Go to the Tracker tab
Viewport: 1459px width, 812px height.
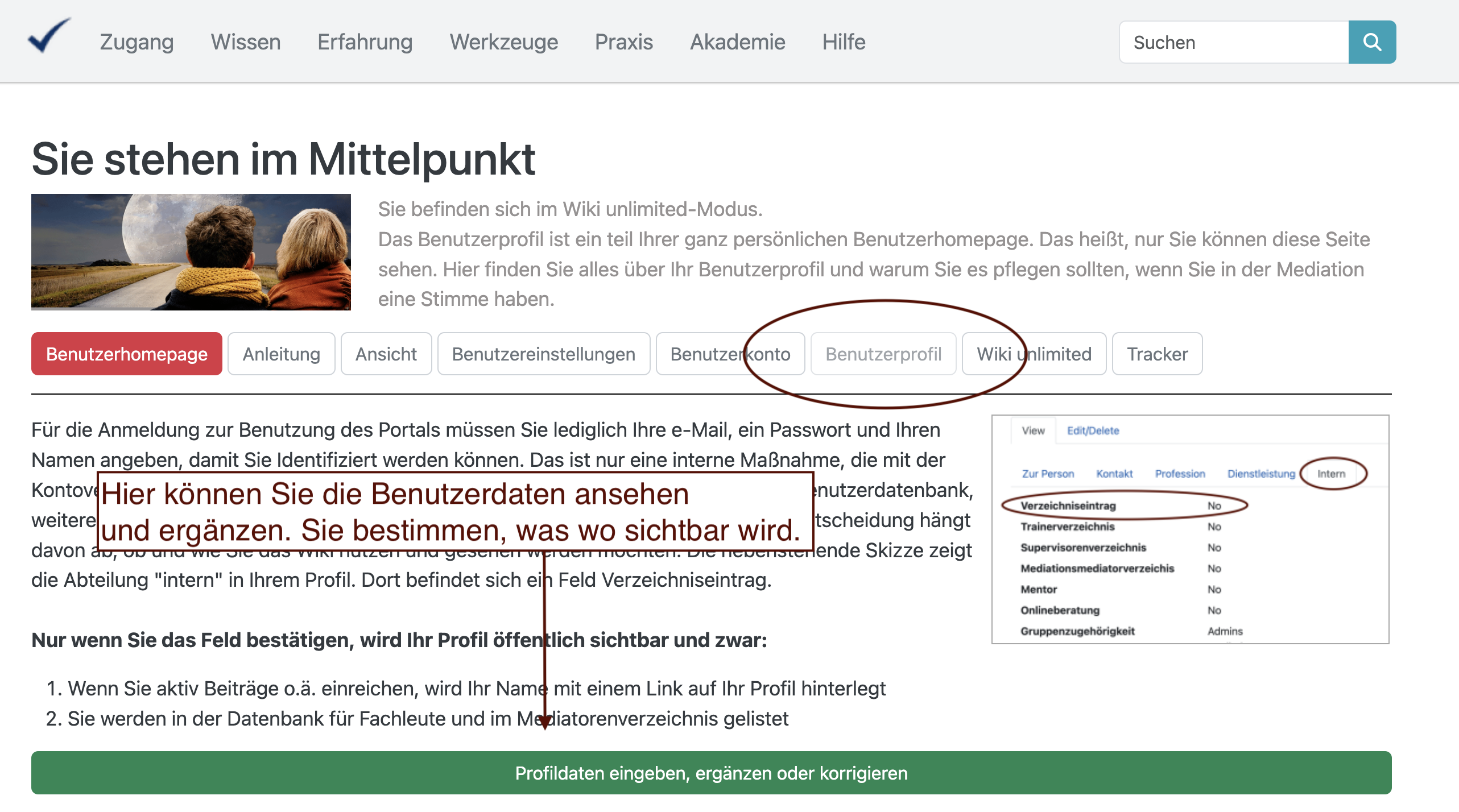1157,354
